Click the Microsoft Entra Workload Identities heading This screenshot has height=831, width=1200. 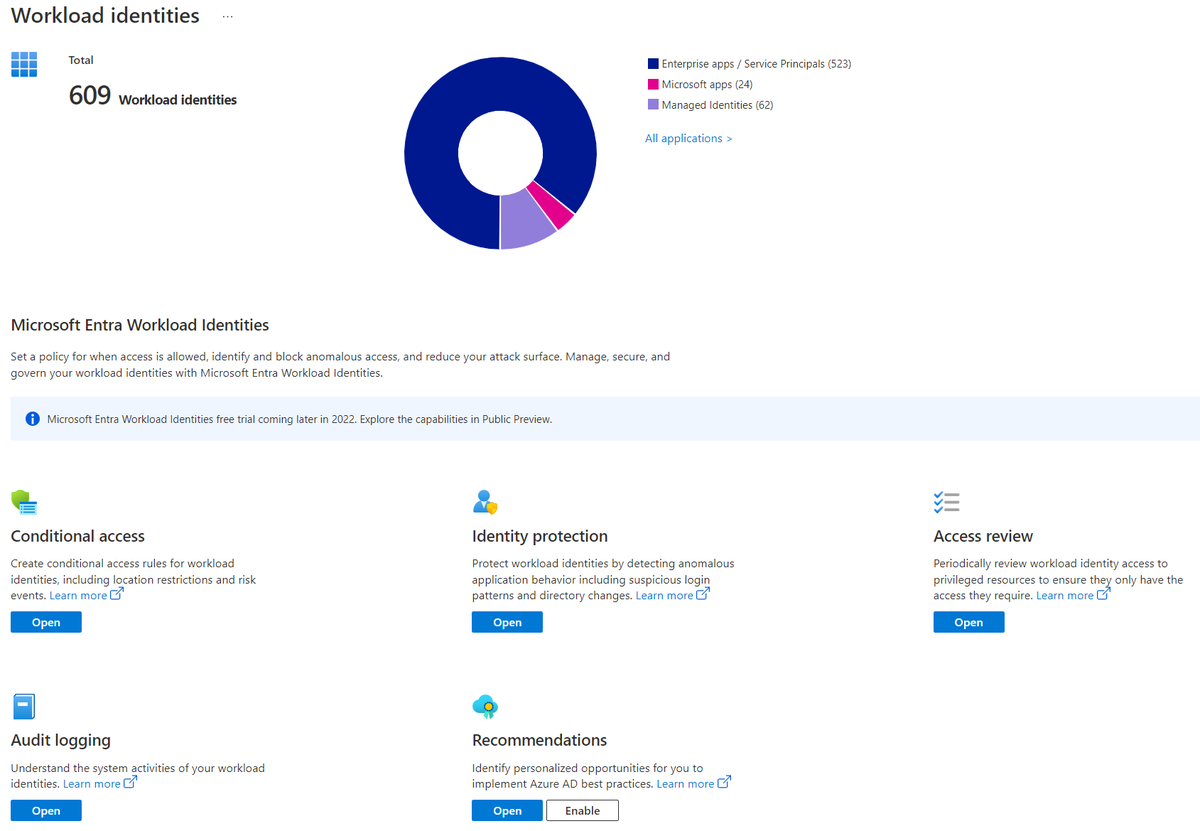[x=140, y=325]
